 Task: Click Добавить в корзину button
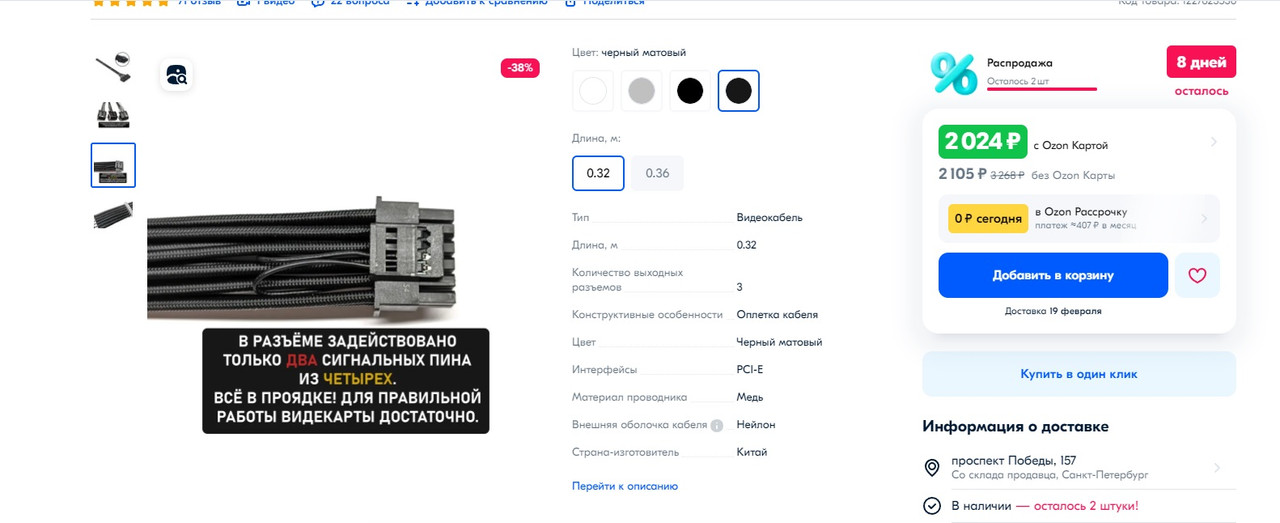tap(1053, 275)
